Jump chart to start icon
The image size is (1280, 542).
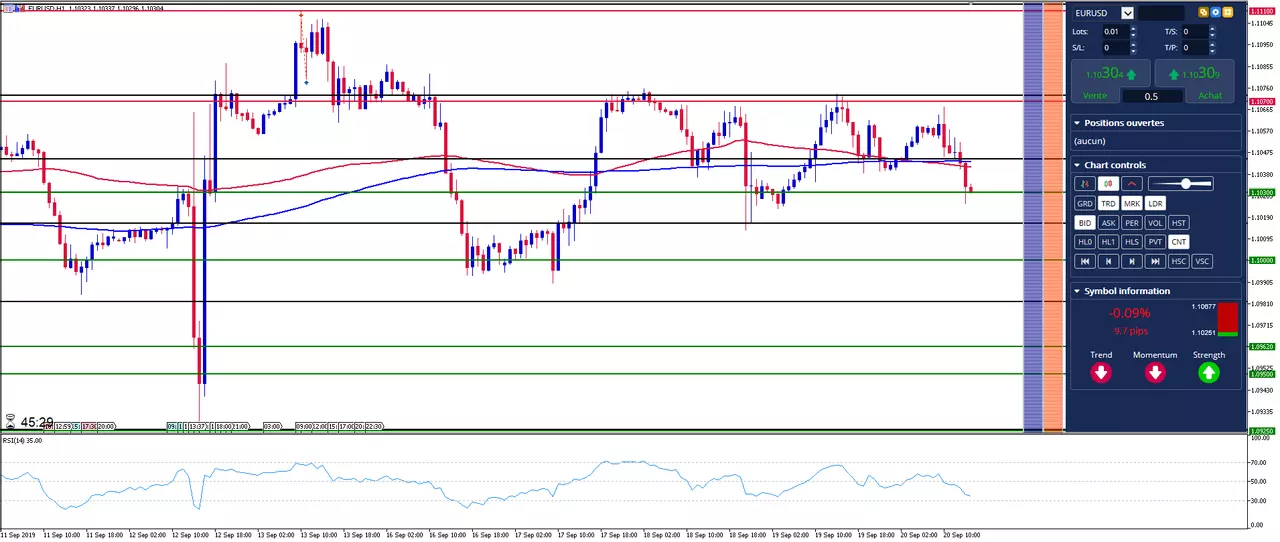(1085, 261)
